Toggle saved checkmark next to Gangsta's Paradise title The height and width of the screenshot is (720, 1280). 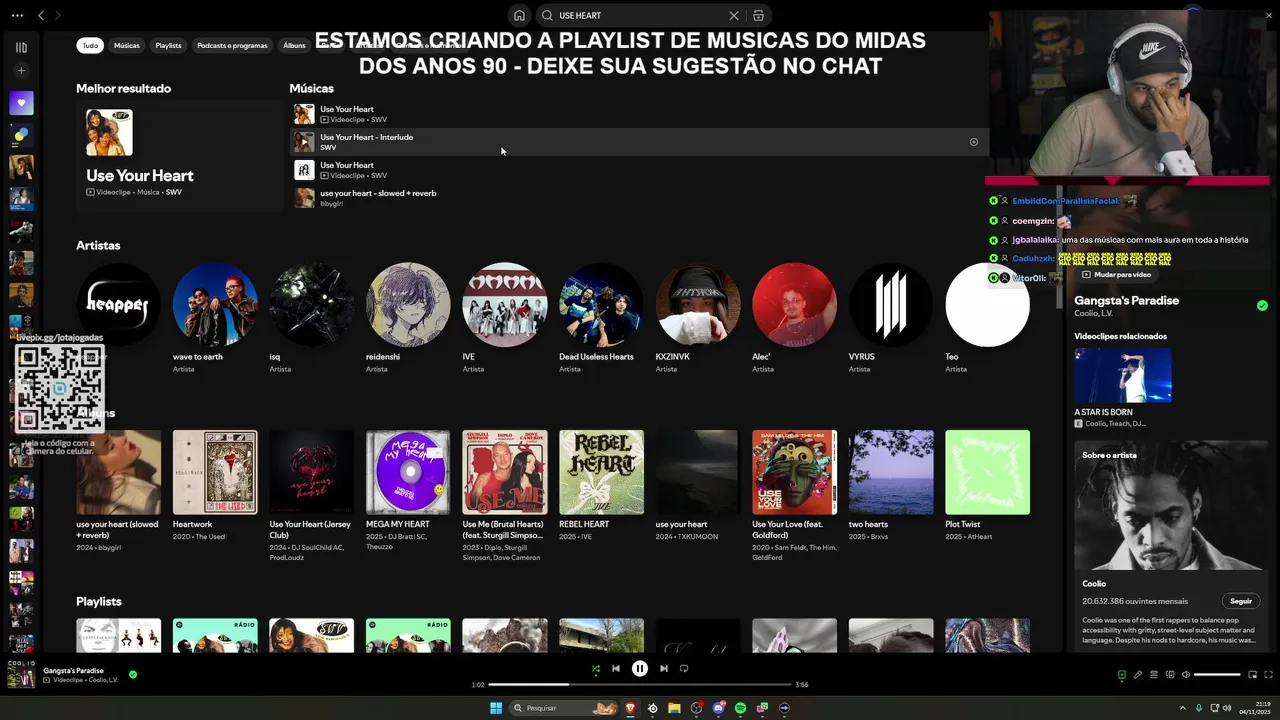click(1262, 306)
